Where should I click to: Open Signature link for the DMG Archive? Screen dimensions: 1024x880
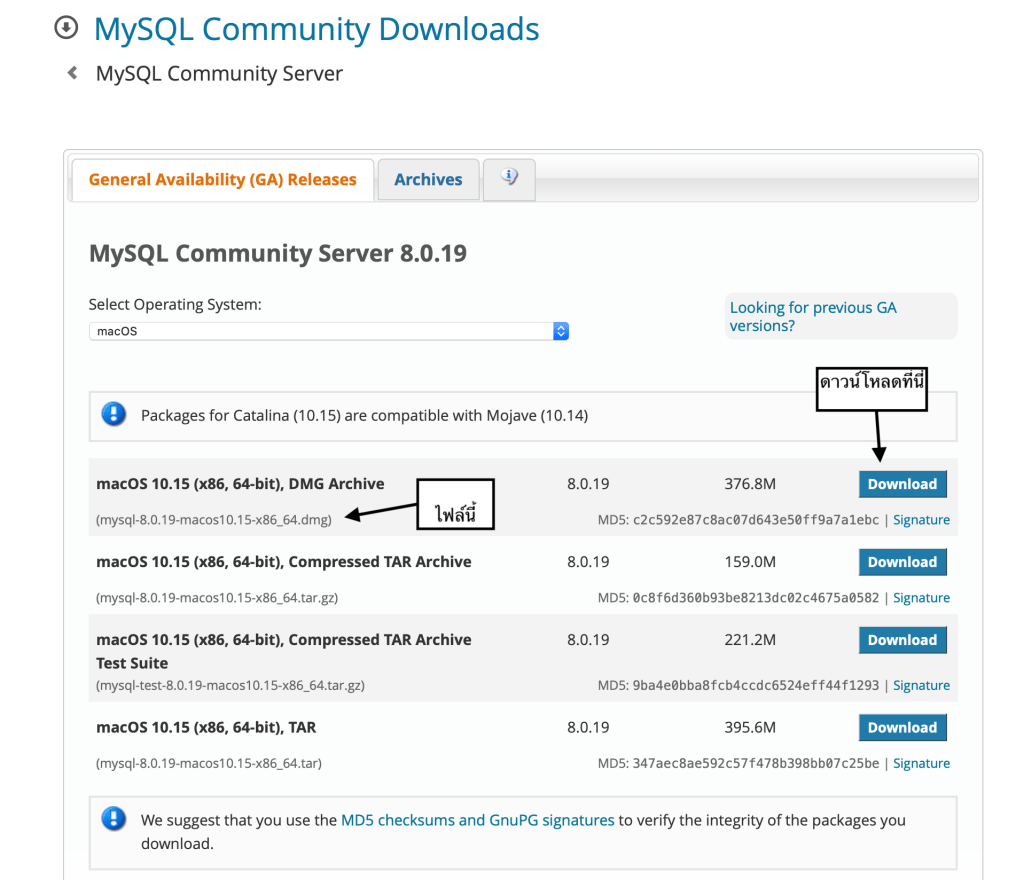coord(921,520)
